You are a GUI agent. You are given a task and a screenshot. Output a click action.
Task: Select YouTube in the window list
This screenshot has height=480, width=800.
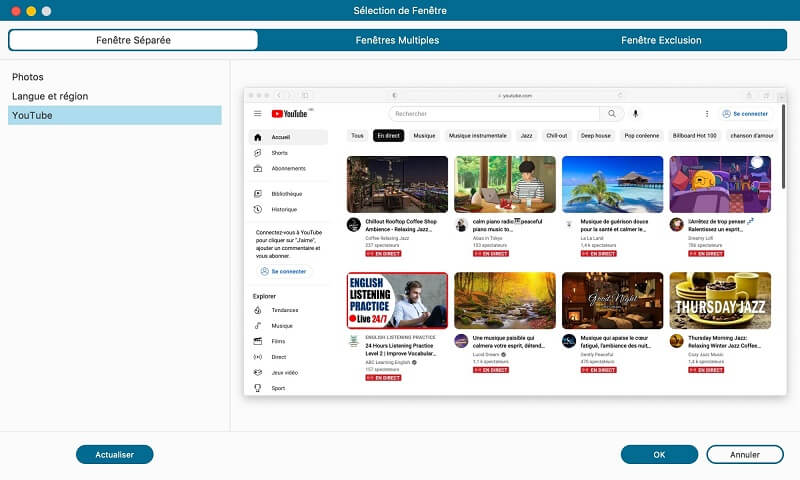(114, 115)
